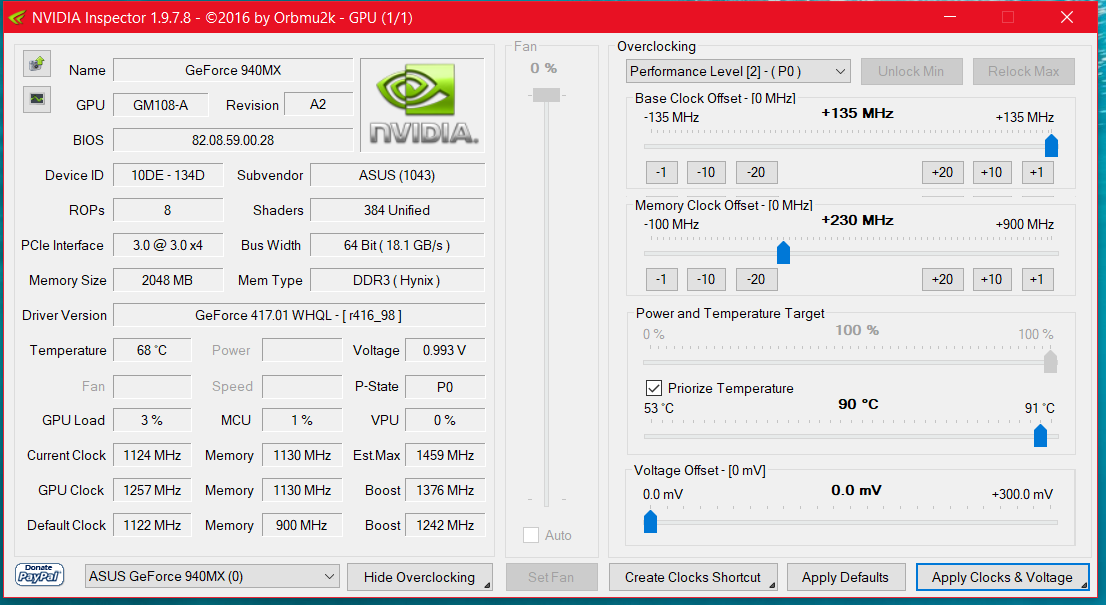Click the Est.Max field 1459 MHz
The width and height of the screenshot is (1106, 605).
tap(445, 455)
